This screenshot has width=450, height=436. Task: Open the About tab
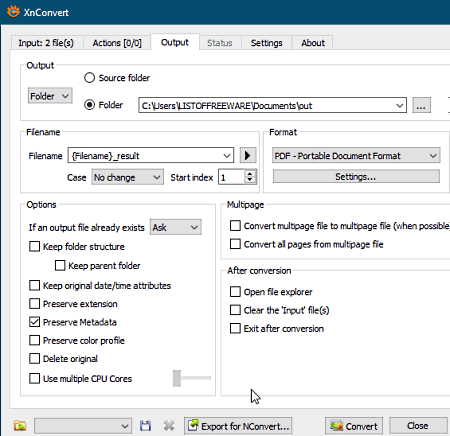pyautogui.click(x=313, y=43)
